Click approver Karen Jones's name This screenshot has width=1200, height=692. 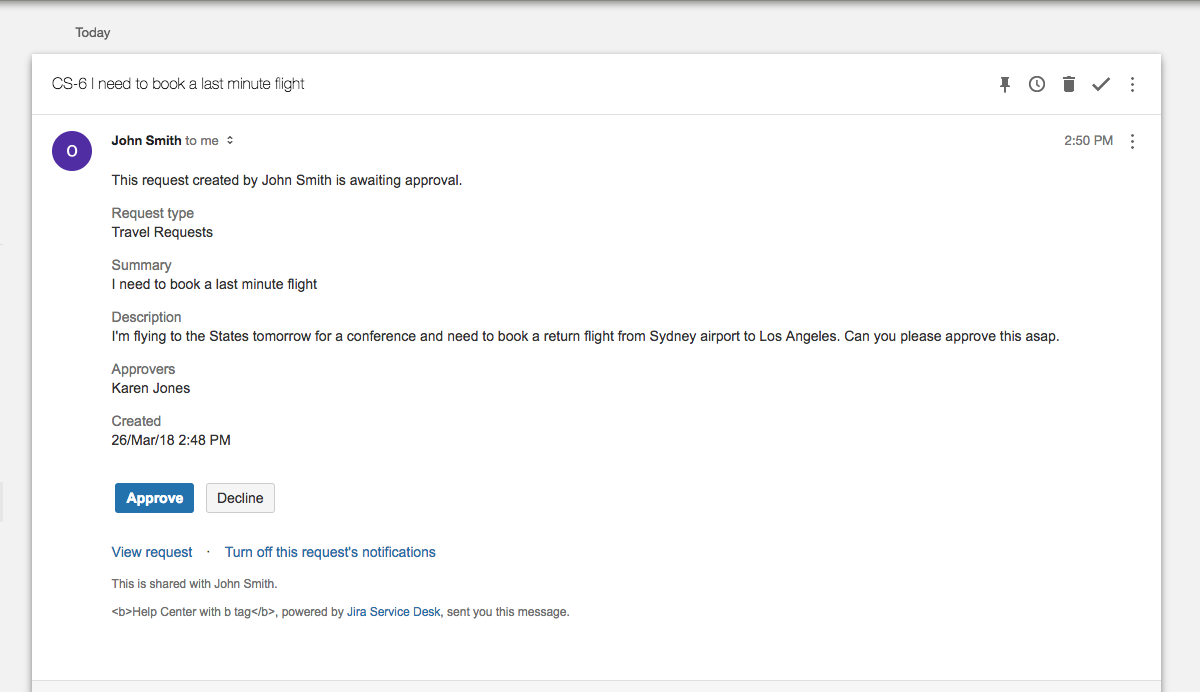point(150,388)
